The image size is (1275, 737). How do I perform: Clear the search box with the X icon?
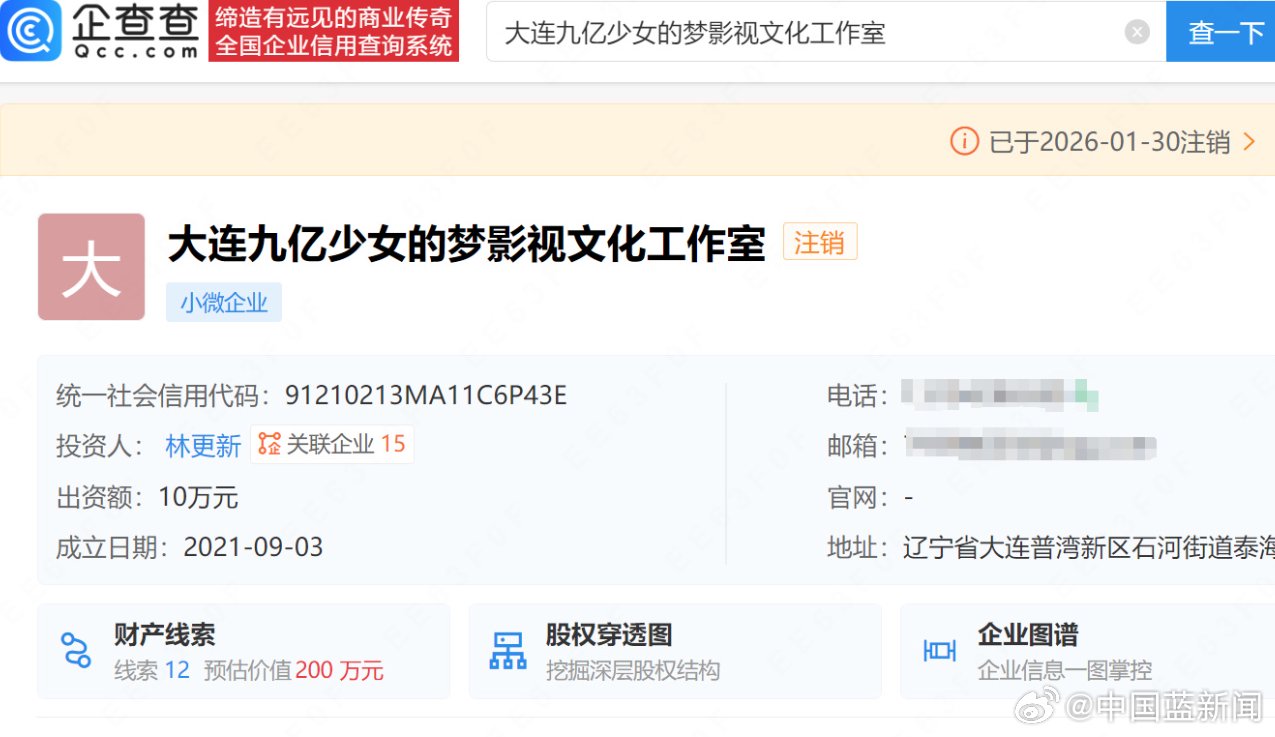pos(1137,31)
